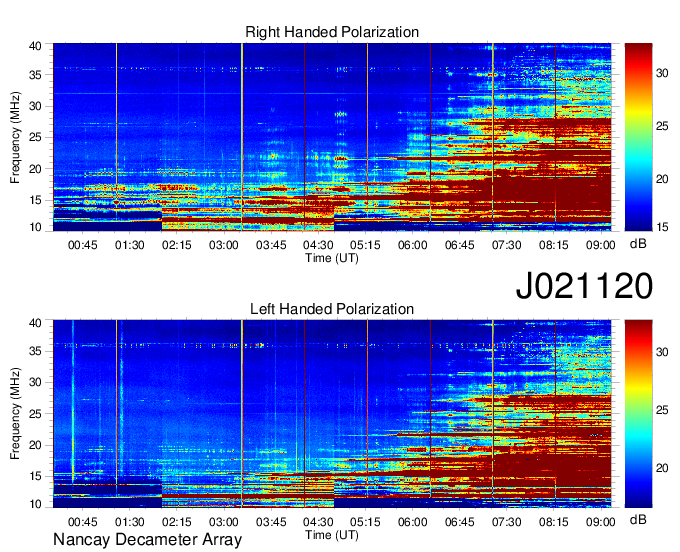The image size is (680, 552).
Task: Click 10 MHz tick on Right Handed frequency axis
Action: click(x=36, y=227)
